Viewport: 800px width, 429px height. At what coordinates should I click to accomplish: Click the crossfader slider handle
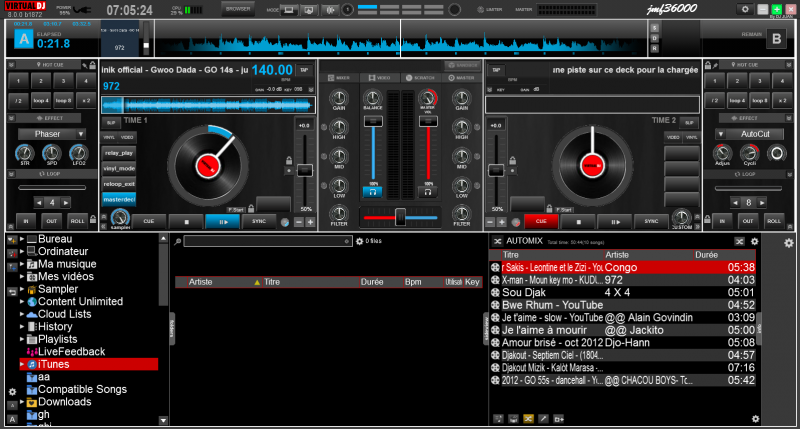click(x=400, y=215)
